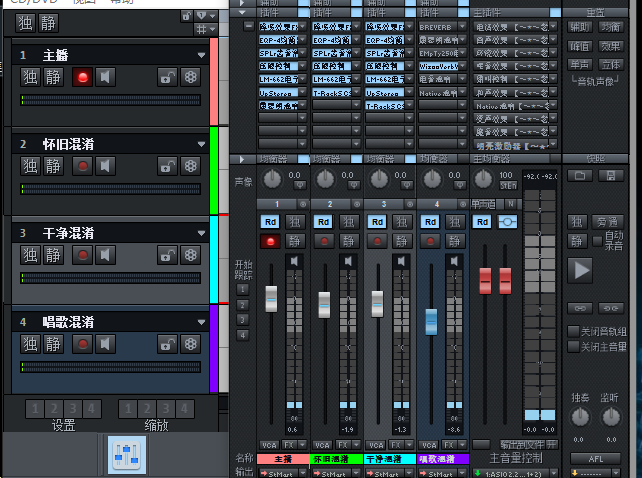This screenshot has width=642, height=478.
Task: Toggle speaker monitoring on track 唱歌混淆
Action: point(105,344)
